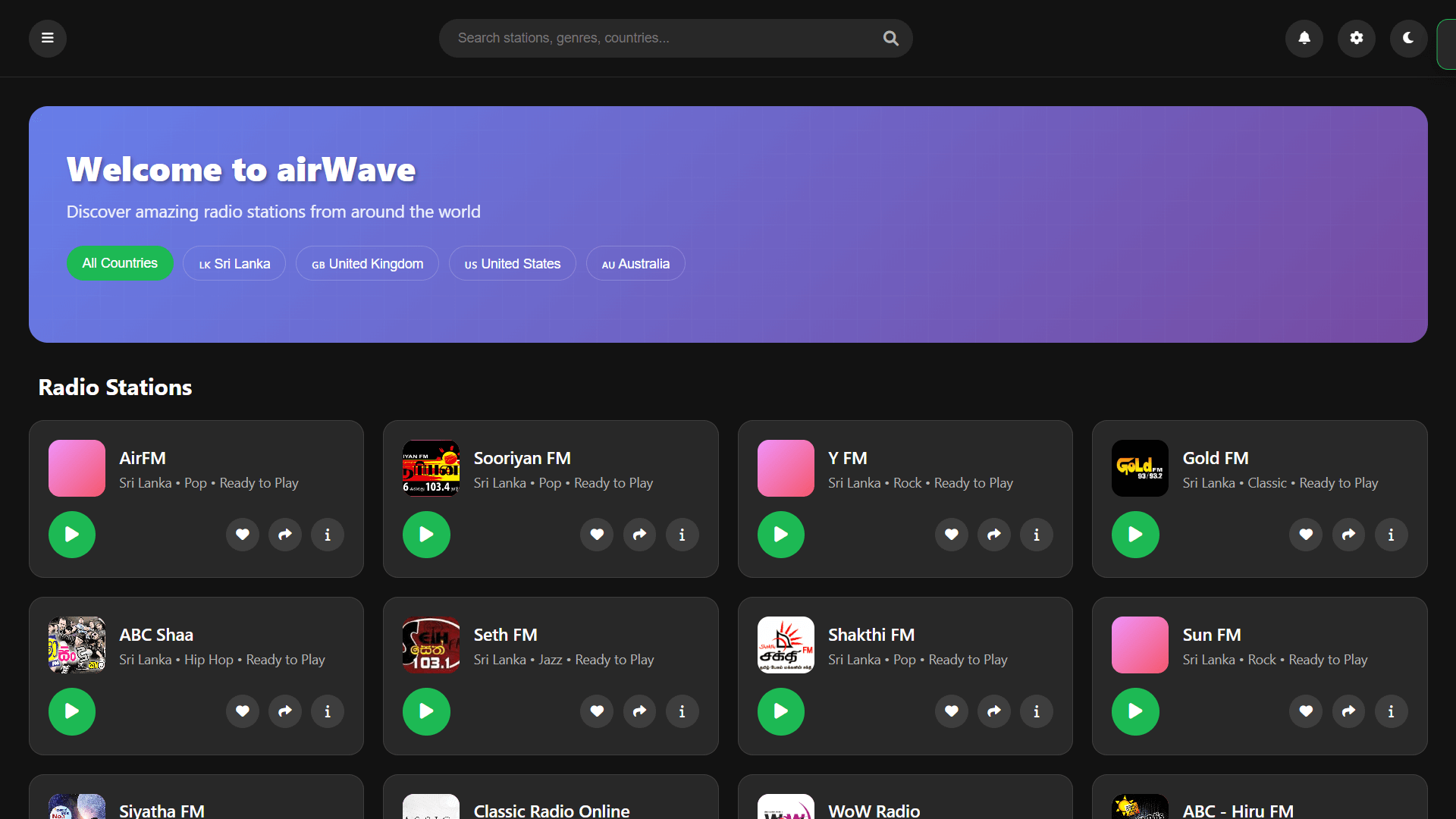This screenshot has width=1456, height=819.
Task: Favorite ABC Shaa station
Action: click(243, 711)
